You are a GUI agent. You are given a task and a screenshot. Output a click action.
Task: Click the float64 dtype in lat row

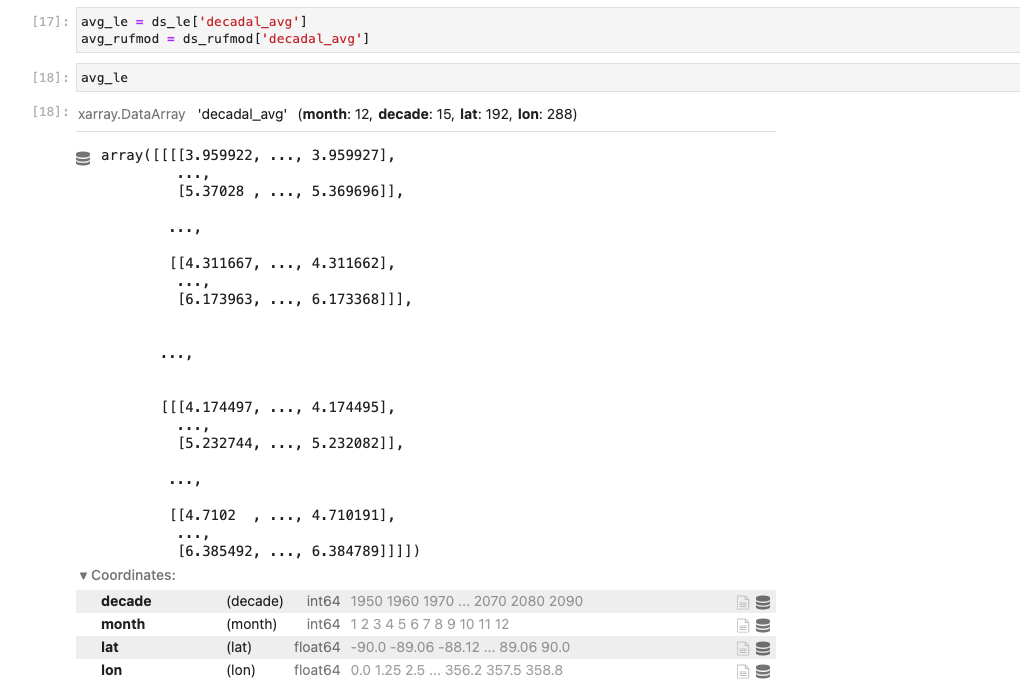point(317,647)
